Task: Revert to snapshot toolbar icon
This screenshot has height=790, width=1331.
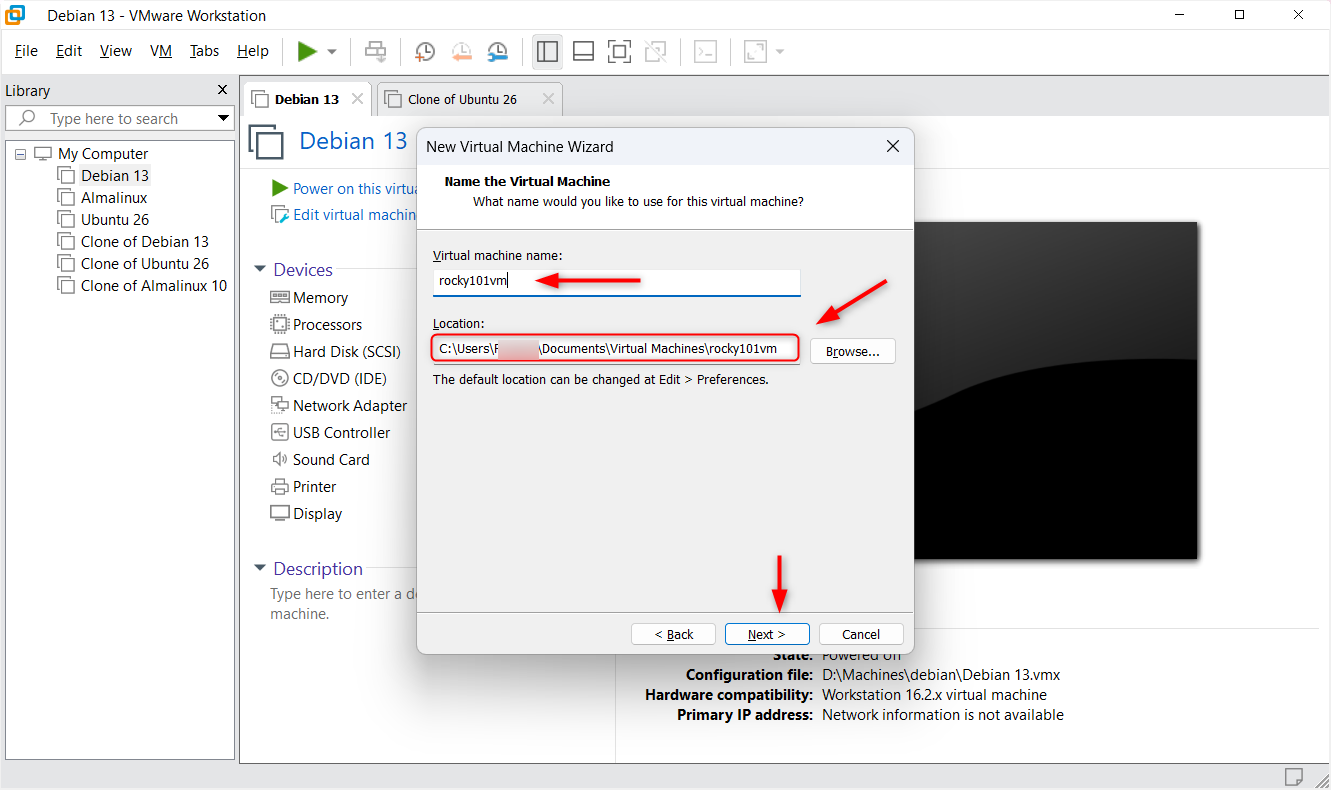Action: [x=461, y=52]
